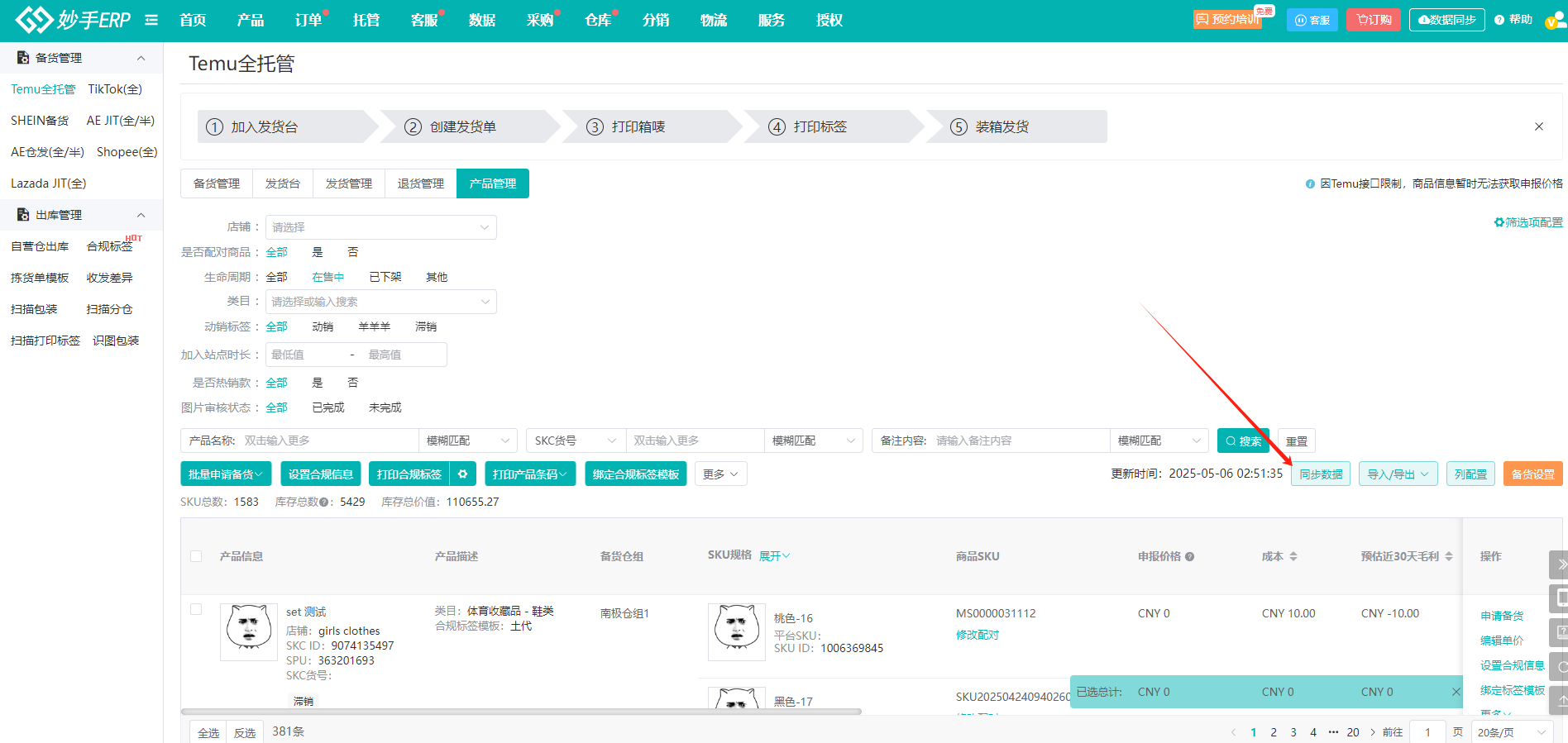Go to next page arrow in pagination
This screenshot has width=1568, height=743.
tap(1373, 732)
